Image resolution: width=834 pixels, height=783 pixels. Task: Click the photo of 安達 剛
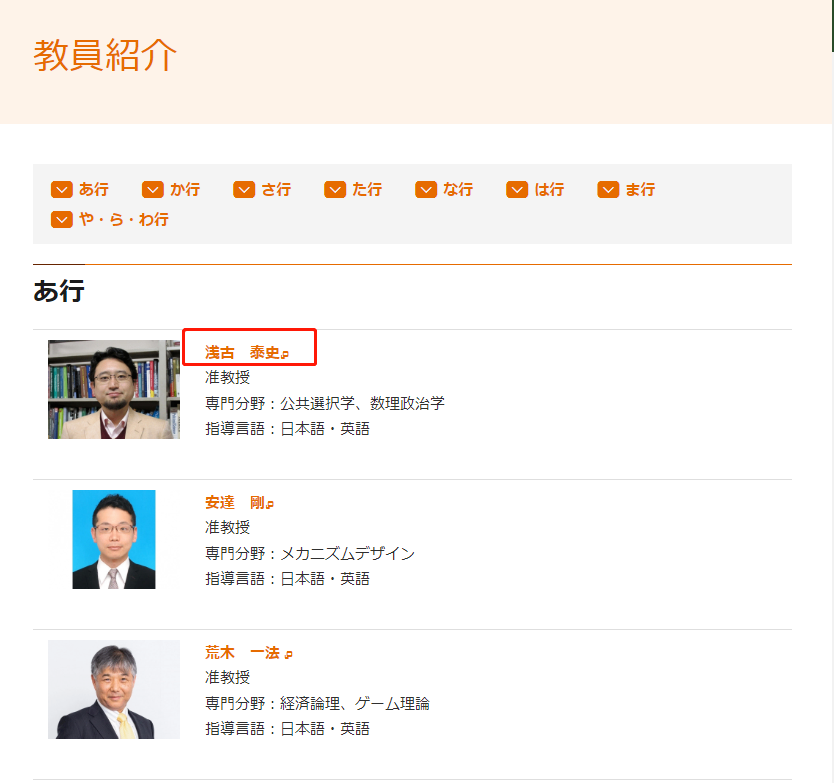click(x=114, y=539)
